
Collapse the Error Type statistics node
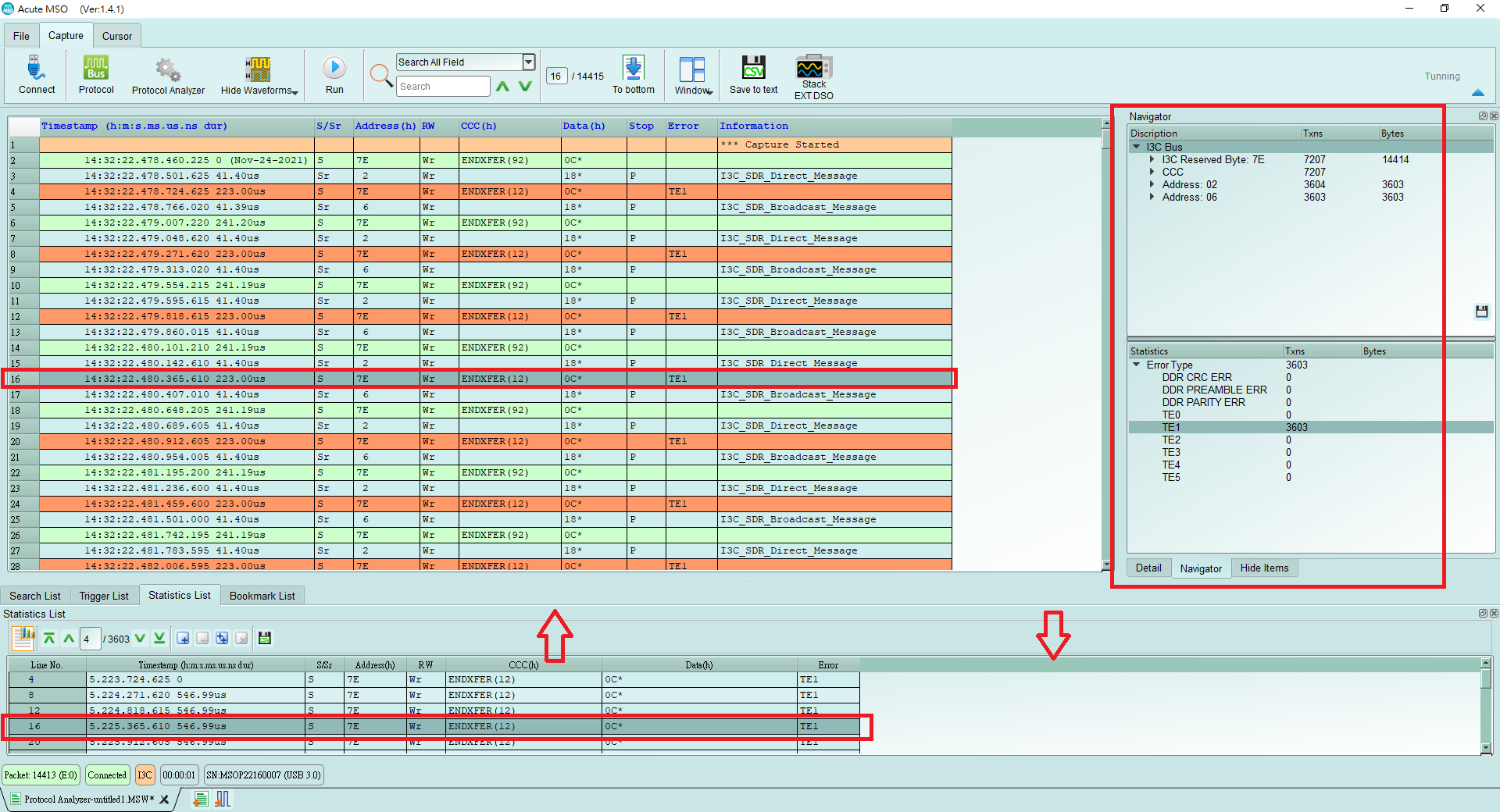point(1137,365)
